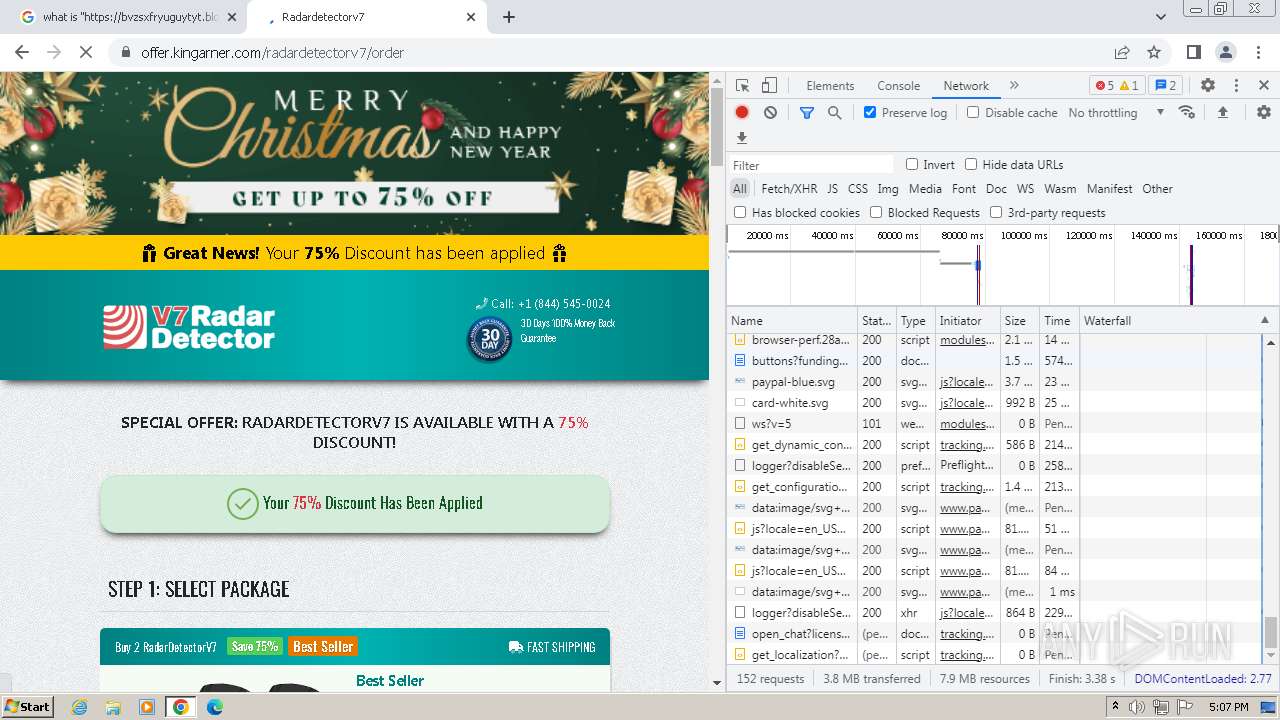Open DevTools customize three-dot menu
The height and width of the screenshot is (720, 1280).
(1236, 86)
